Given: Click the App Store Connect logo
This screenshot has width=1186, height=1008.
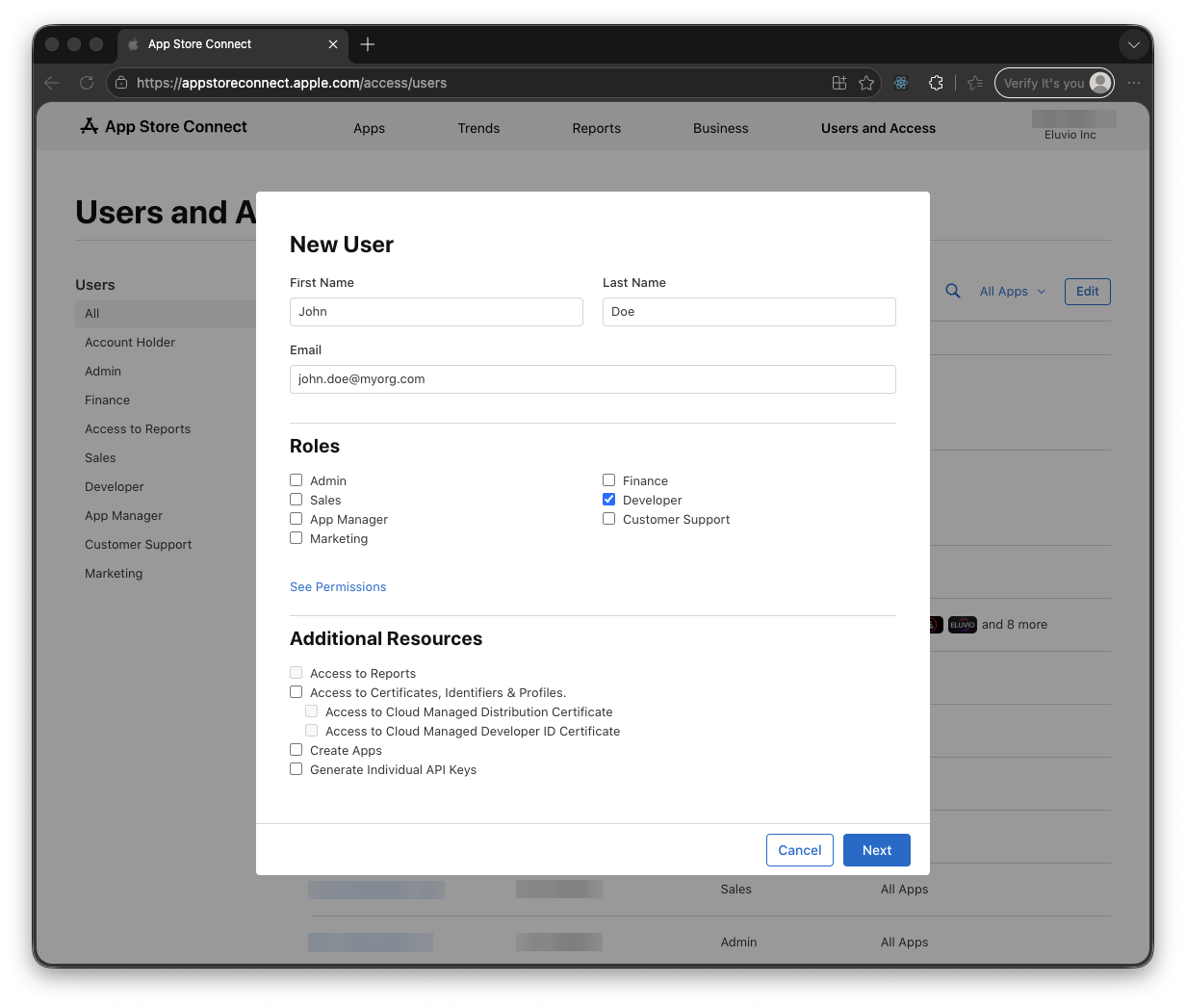Looking at the screenshot, I should (164, 126).
